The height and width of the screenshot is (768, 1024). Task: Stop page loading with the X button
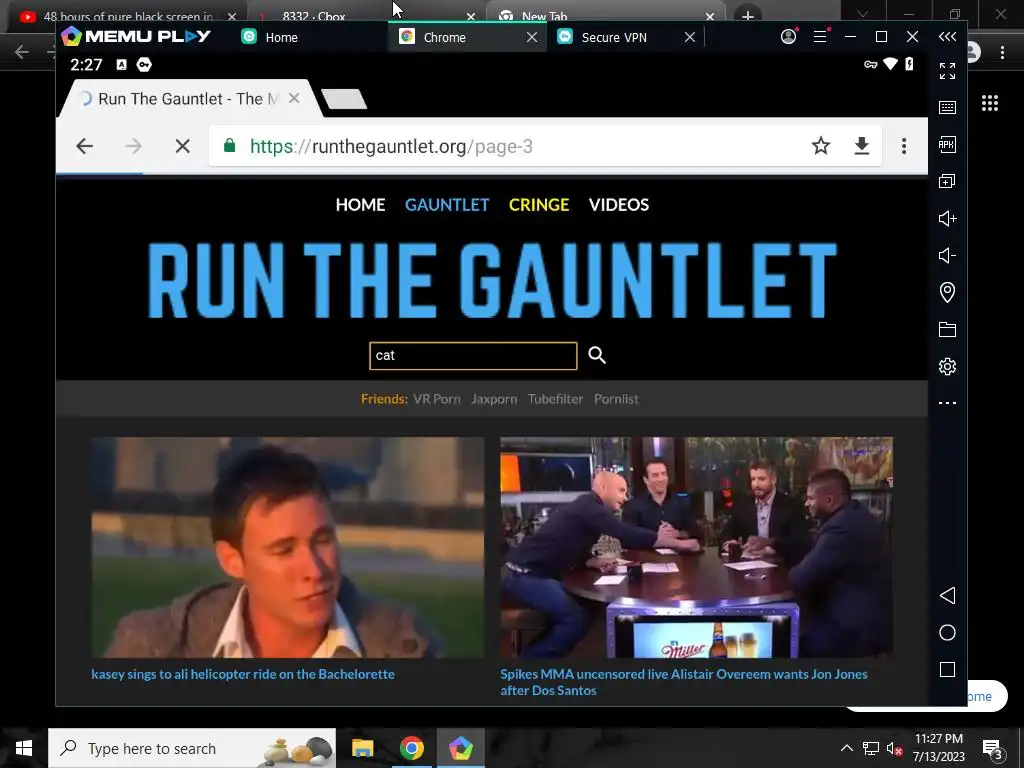(x=183, y=146)
